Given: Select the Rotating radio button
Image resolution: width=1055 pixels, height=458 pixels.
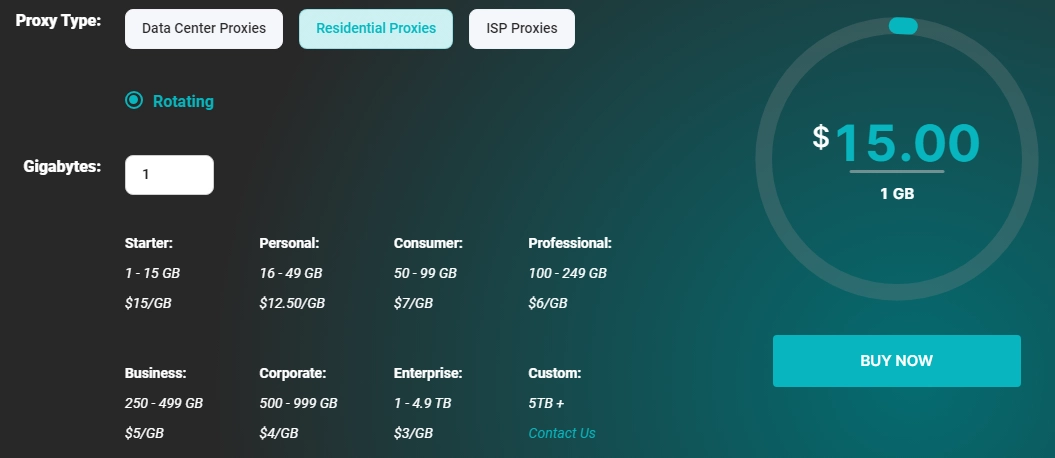Looking at the screenshot, I should click(134, 101).
